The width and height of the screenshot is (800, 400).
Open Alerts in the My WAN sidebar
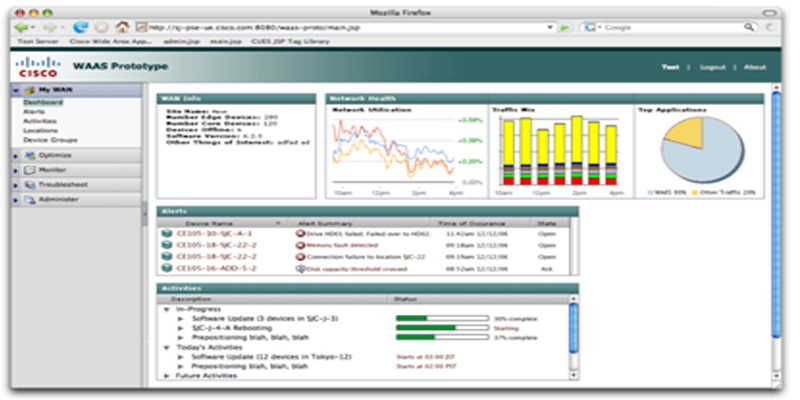point(34,112)
